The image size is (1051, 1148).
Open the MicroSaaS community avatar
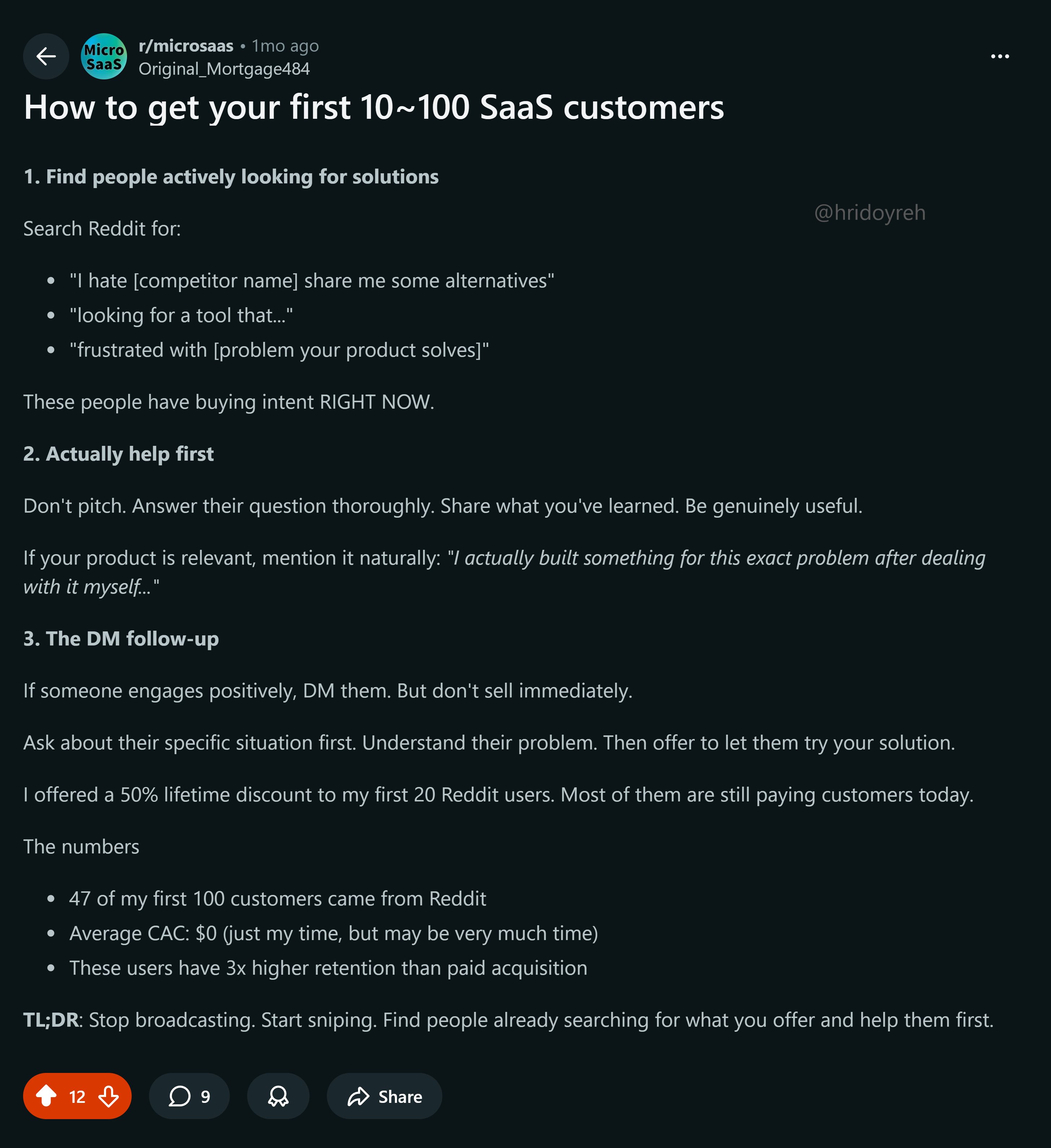tap(104, 56)
